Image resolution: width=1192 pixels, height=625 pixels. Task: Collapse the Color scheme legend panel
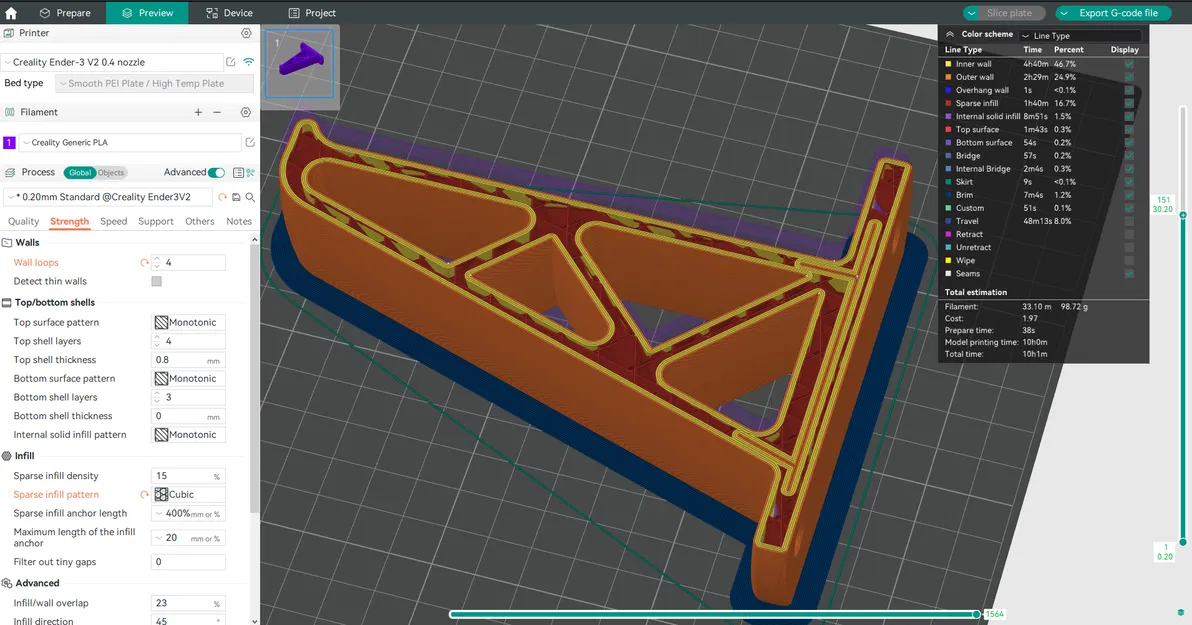(x=949, y=34)
